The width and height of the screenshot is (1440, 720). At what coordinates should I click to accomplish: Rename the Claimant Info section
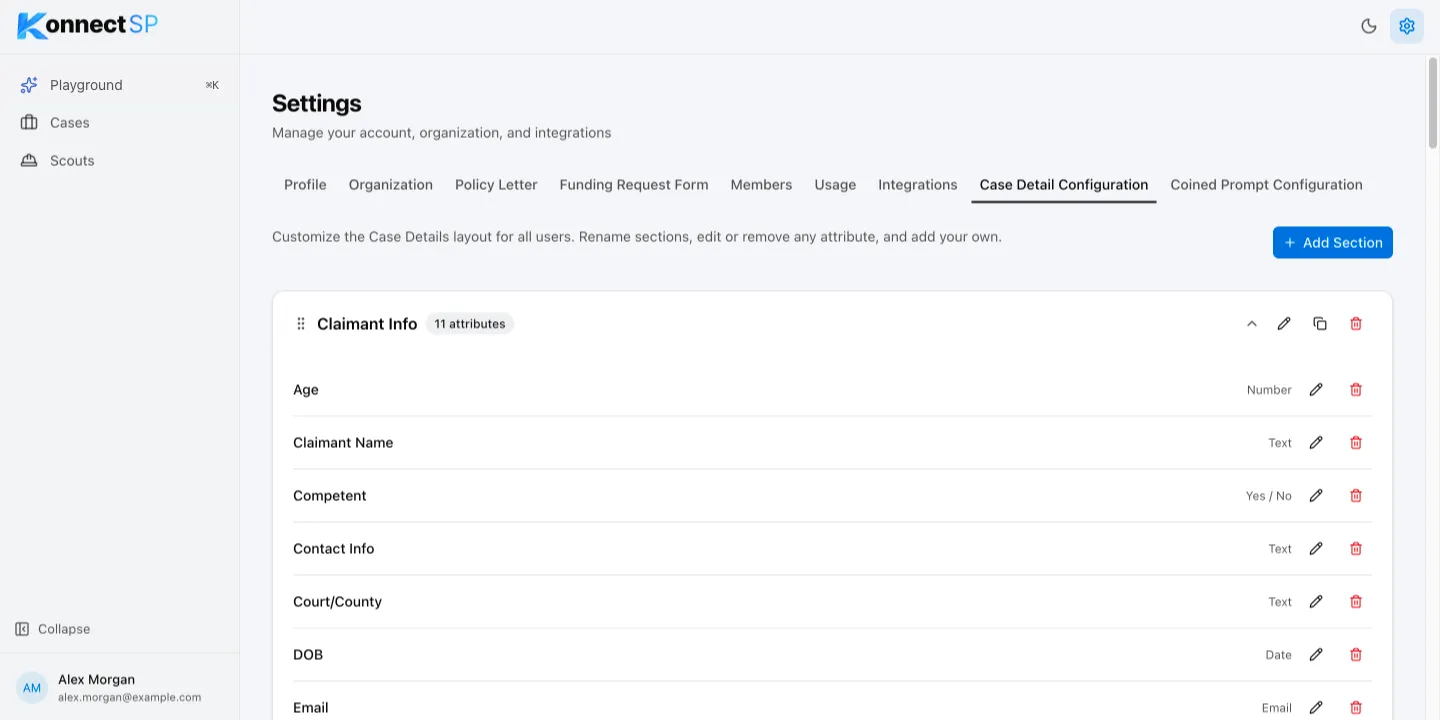tap(1284, 324)
